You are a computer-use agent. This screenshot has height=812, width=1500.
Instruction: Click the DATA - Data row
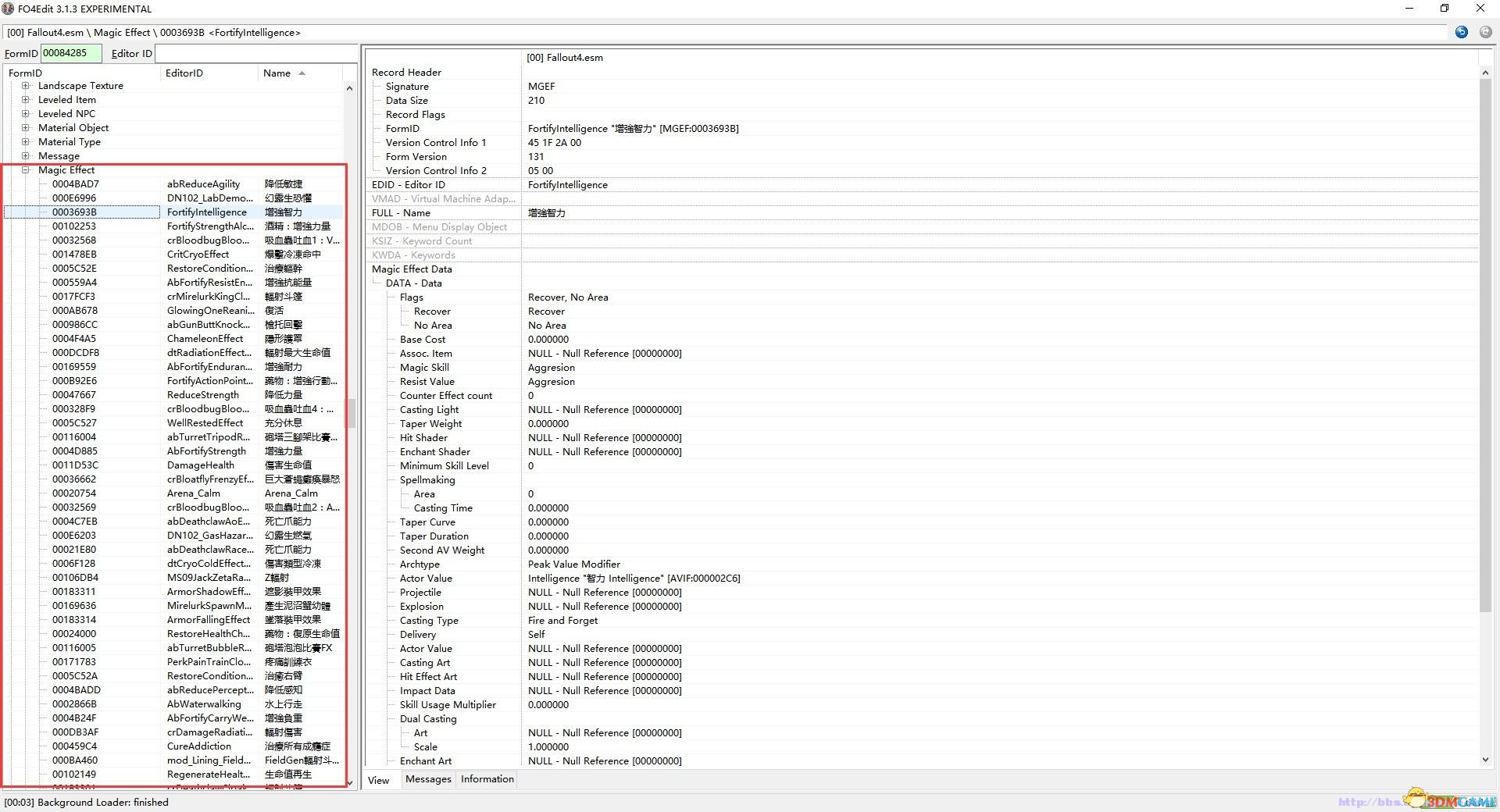(922, 283)
